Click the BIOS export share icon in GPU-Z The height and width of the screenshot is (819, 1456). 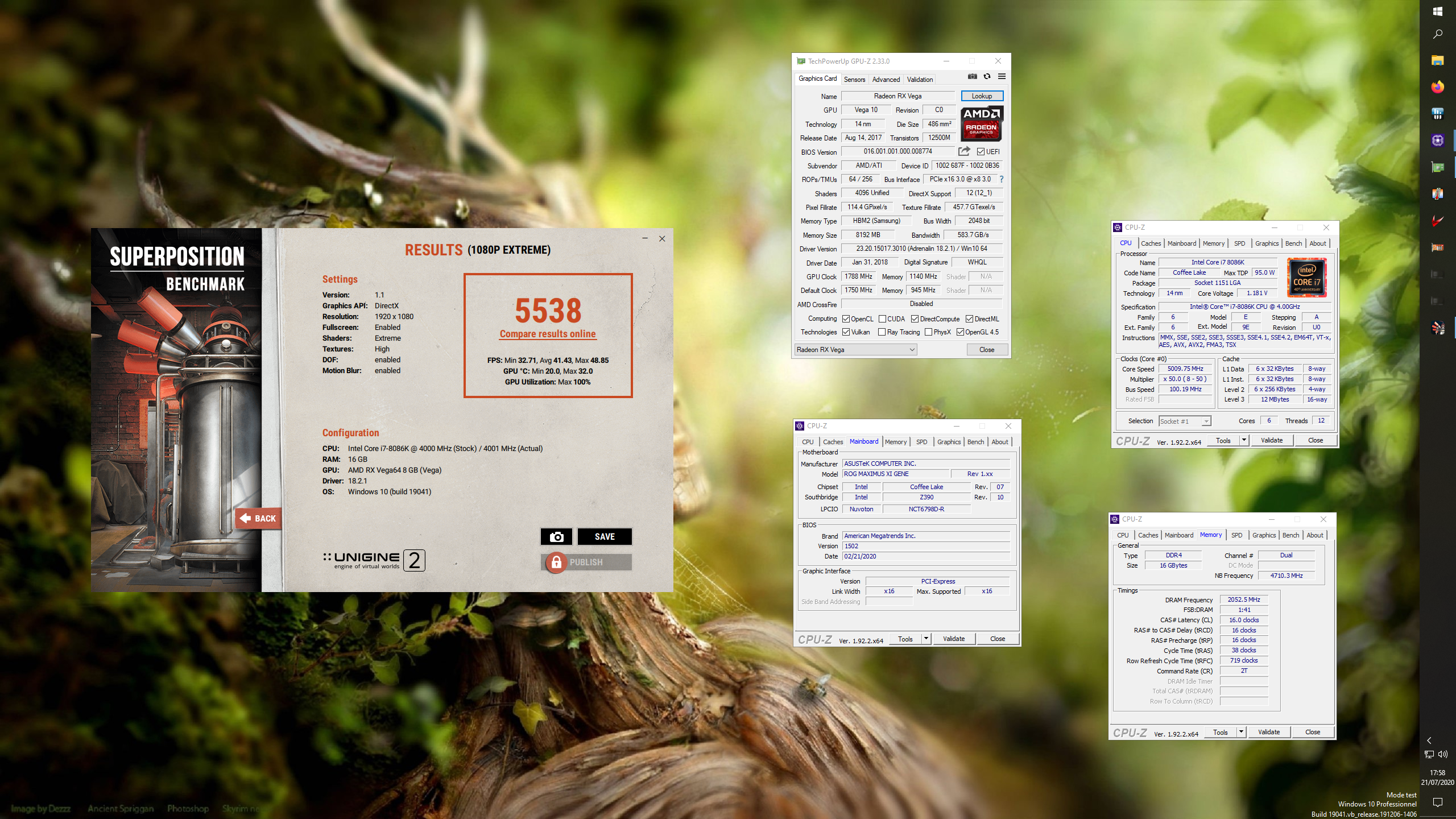[x=964, y=151]
